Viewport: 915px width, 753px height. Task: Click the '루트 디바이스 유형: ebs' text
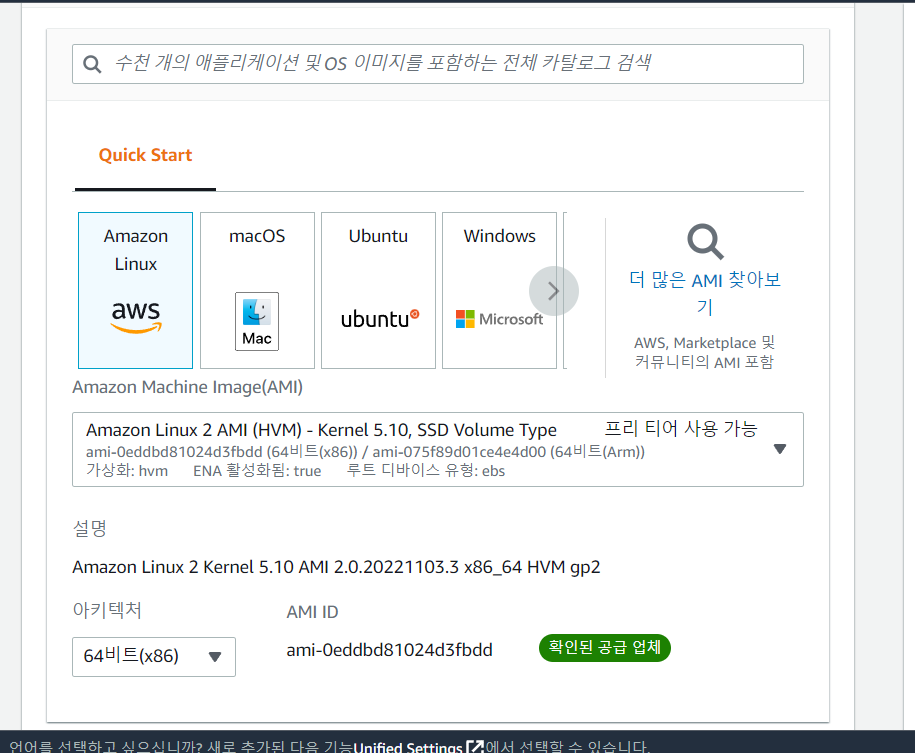click(426, 470)
